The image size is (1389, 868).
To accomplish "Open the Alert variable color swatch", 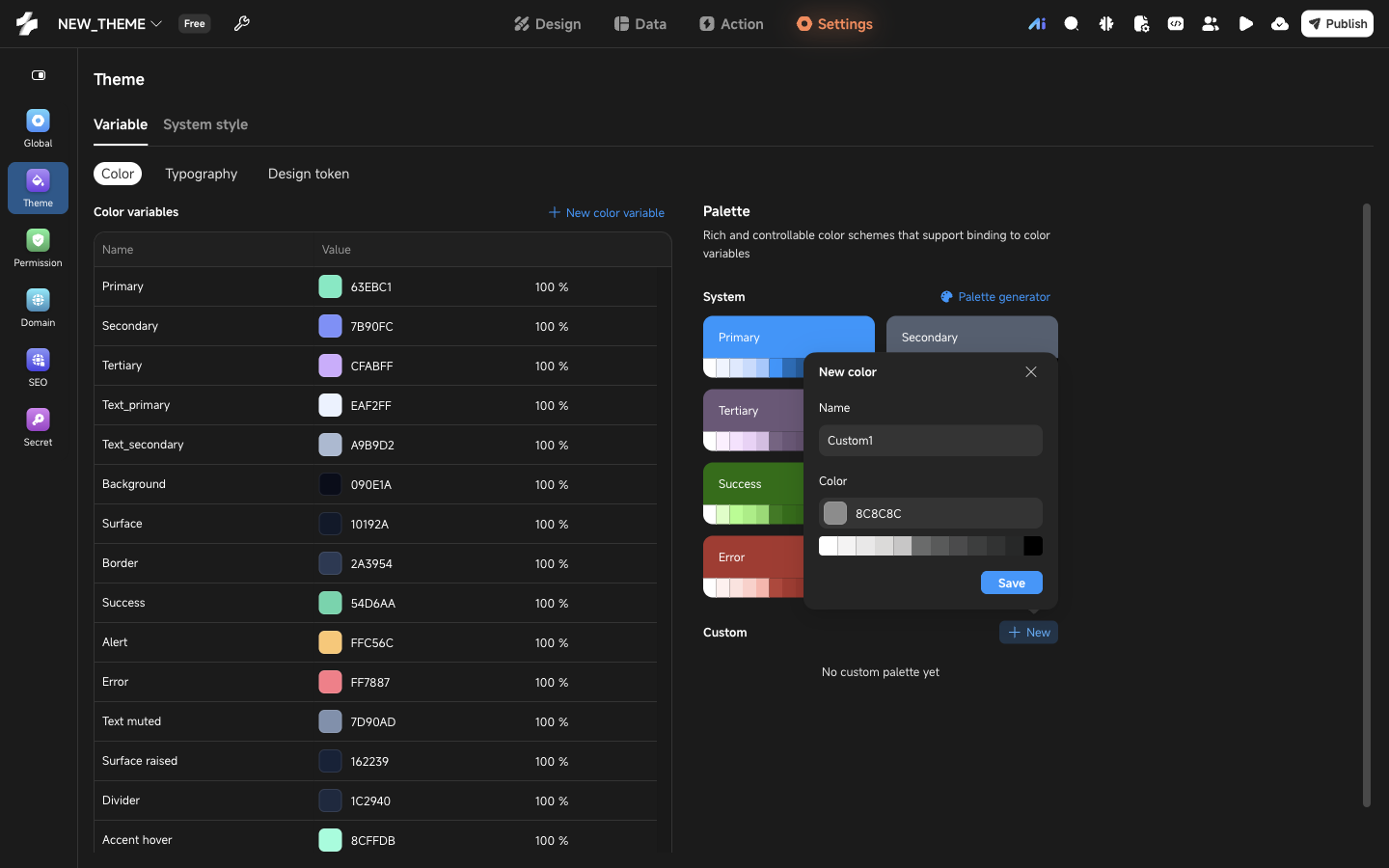I will [330, 642].
